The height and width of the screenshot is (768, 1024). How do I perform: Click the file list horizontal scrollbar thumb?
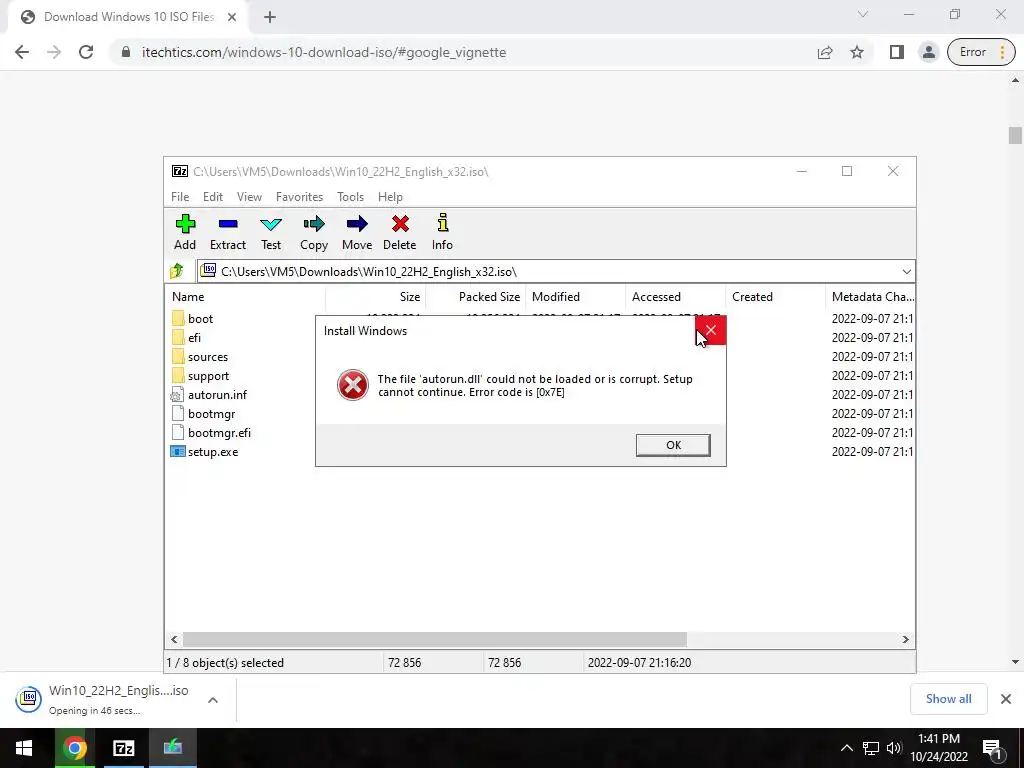coord(434,639)
